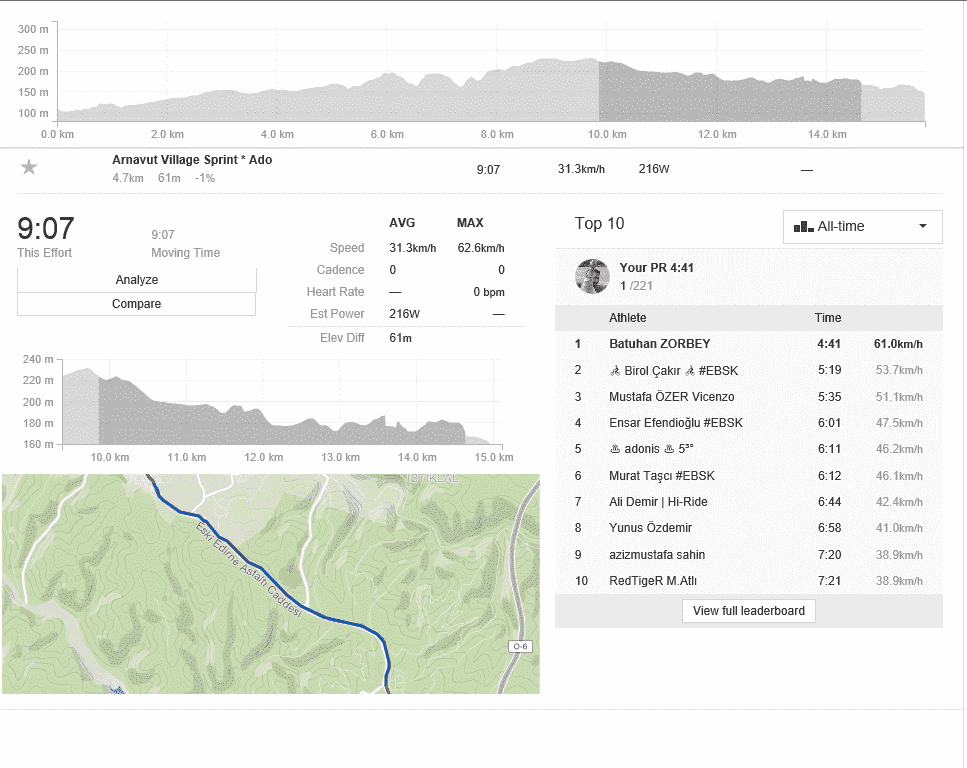Screen dimensions: 967x768
Task: Open Yunus Özdemir's leaderboard entry
Action: point(650,528)
